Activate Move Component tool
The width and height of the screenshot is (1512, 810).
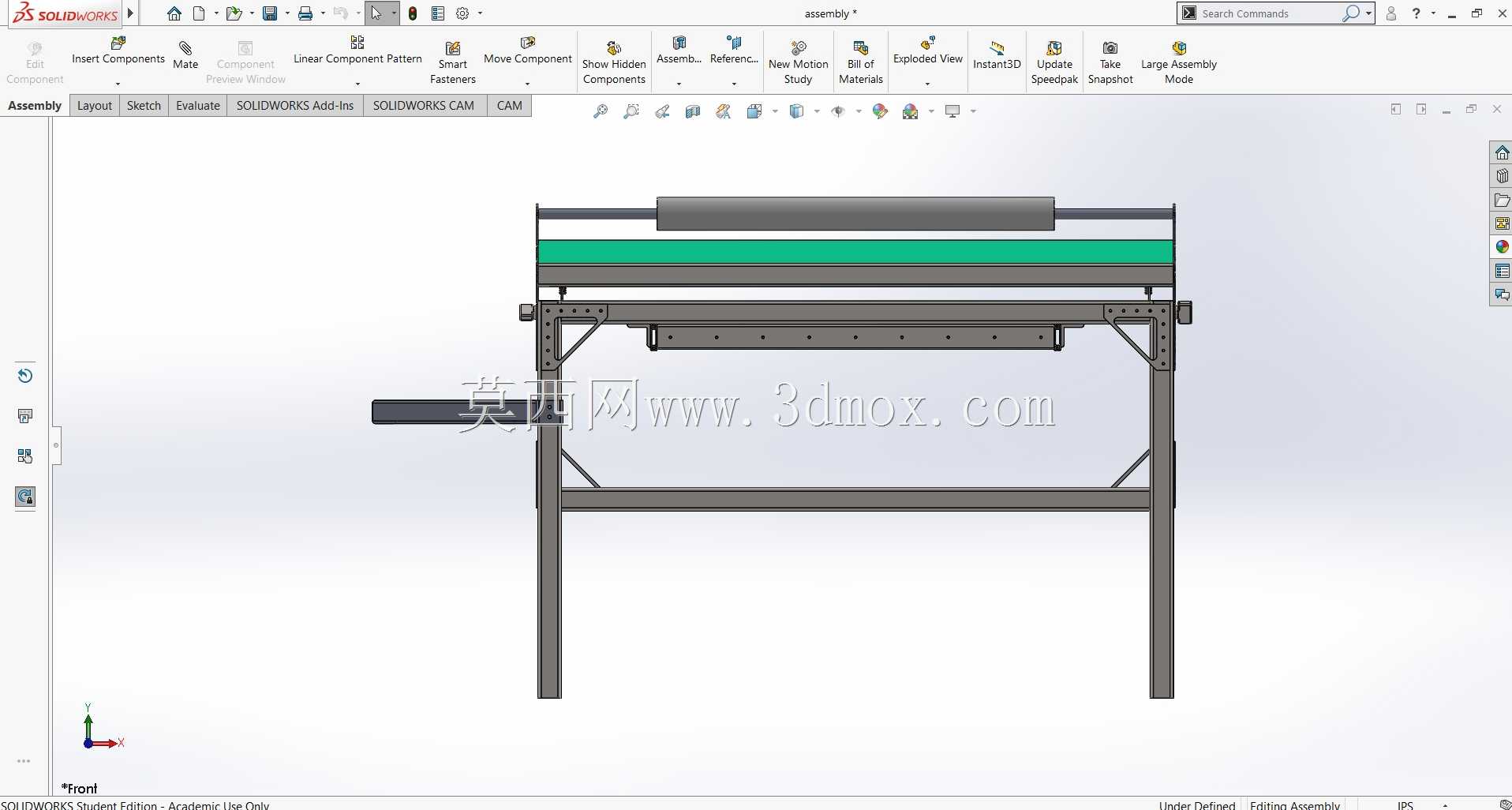527,51
